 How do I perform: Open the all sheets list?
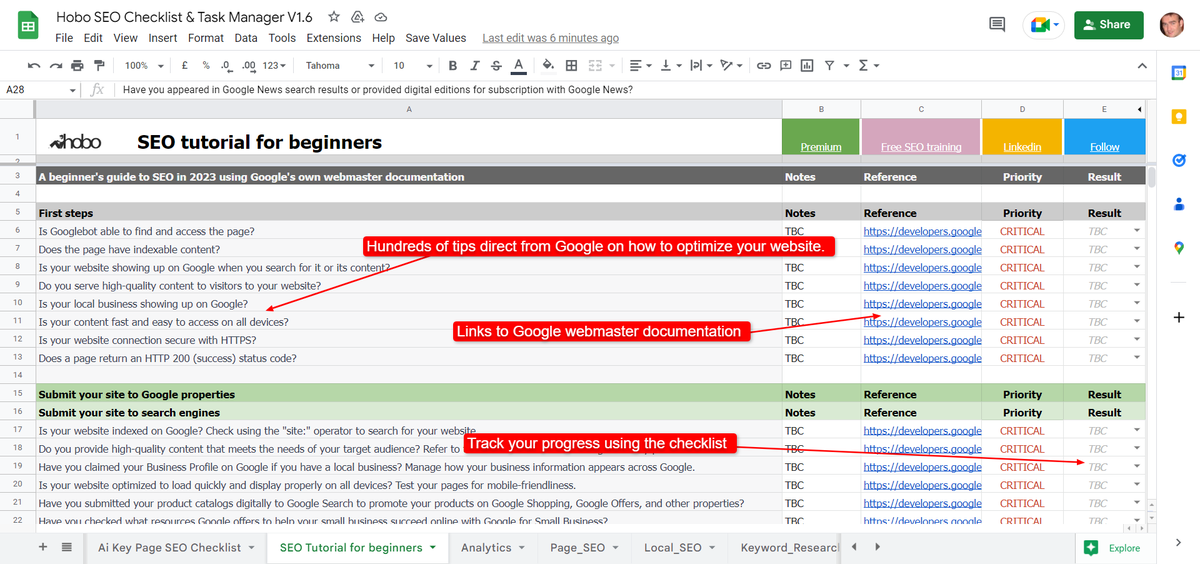click(66, 547)
